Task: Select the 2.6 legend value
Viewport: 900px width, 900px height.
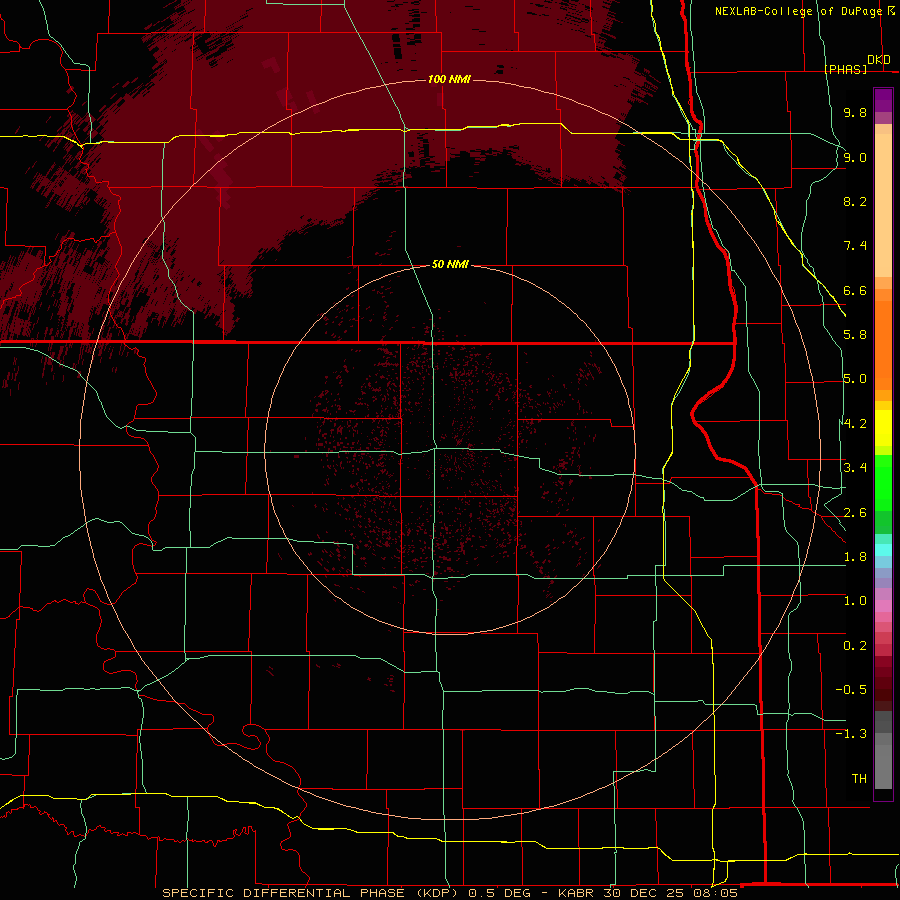Action: (855, 513)
